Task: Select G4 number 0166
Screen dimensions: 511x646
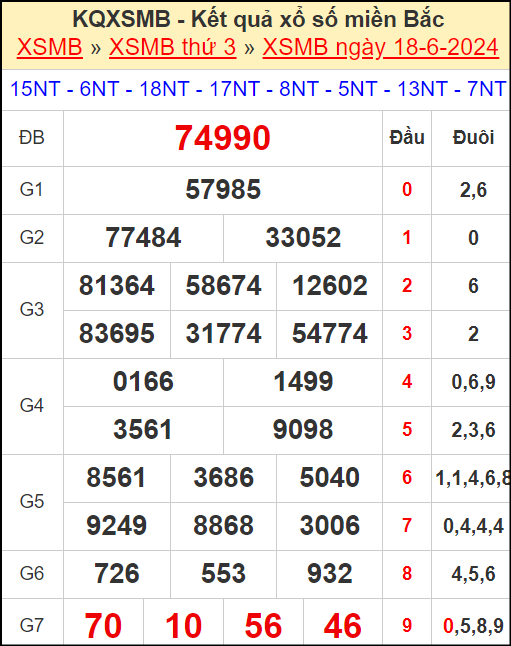Action: 143,382
